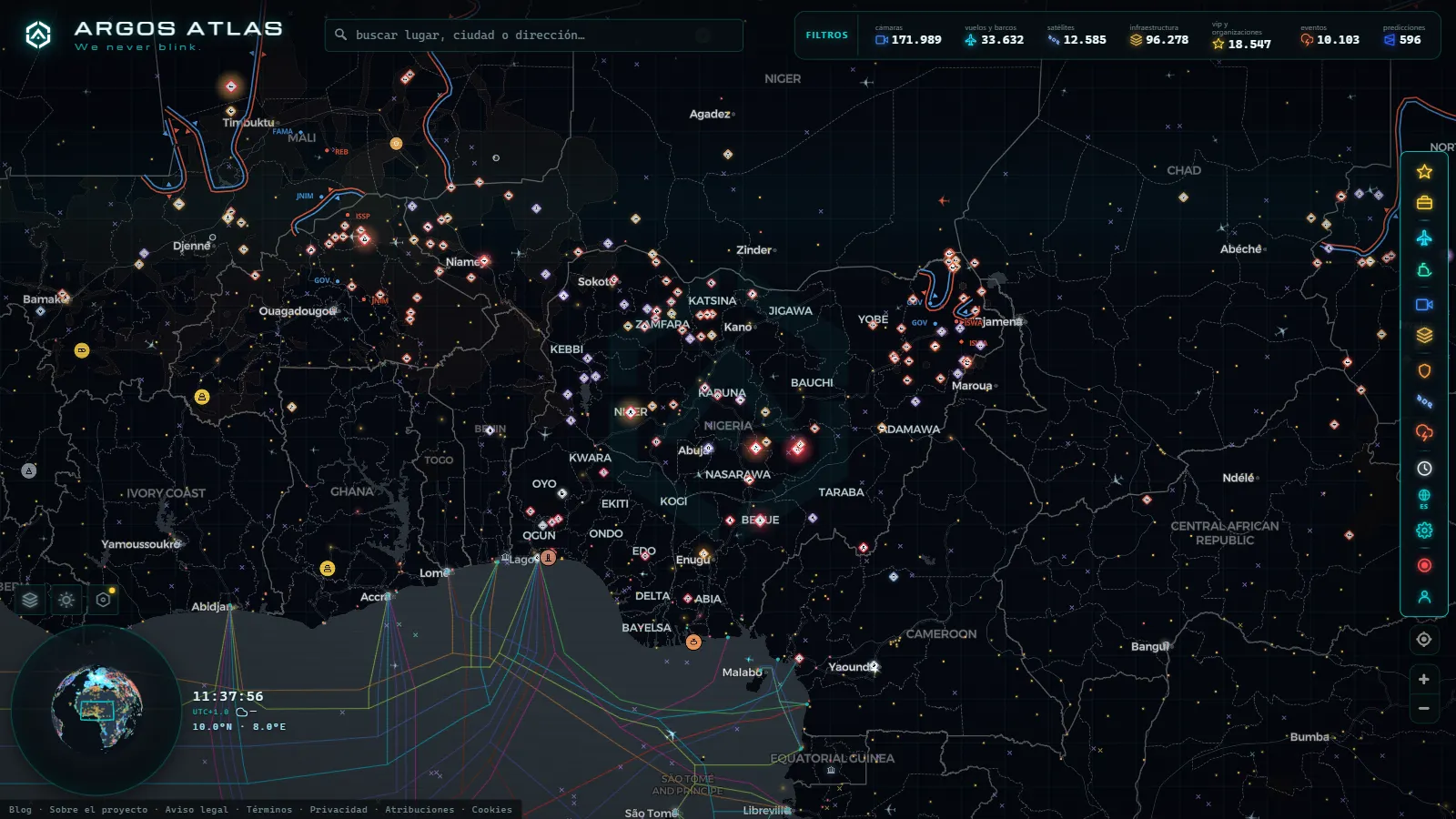
Task: Show flights with the airplane sidebar icon
Action: coord(1424,238)
